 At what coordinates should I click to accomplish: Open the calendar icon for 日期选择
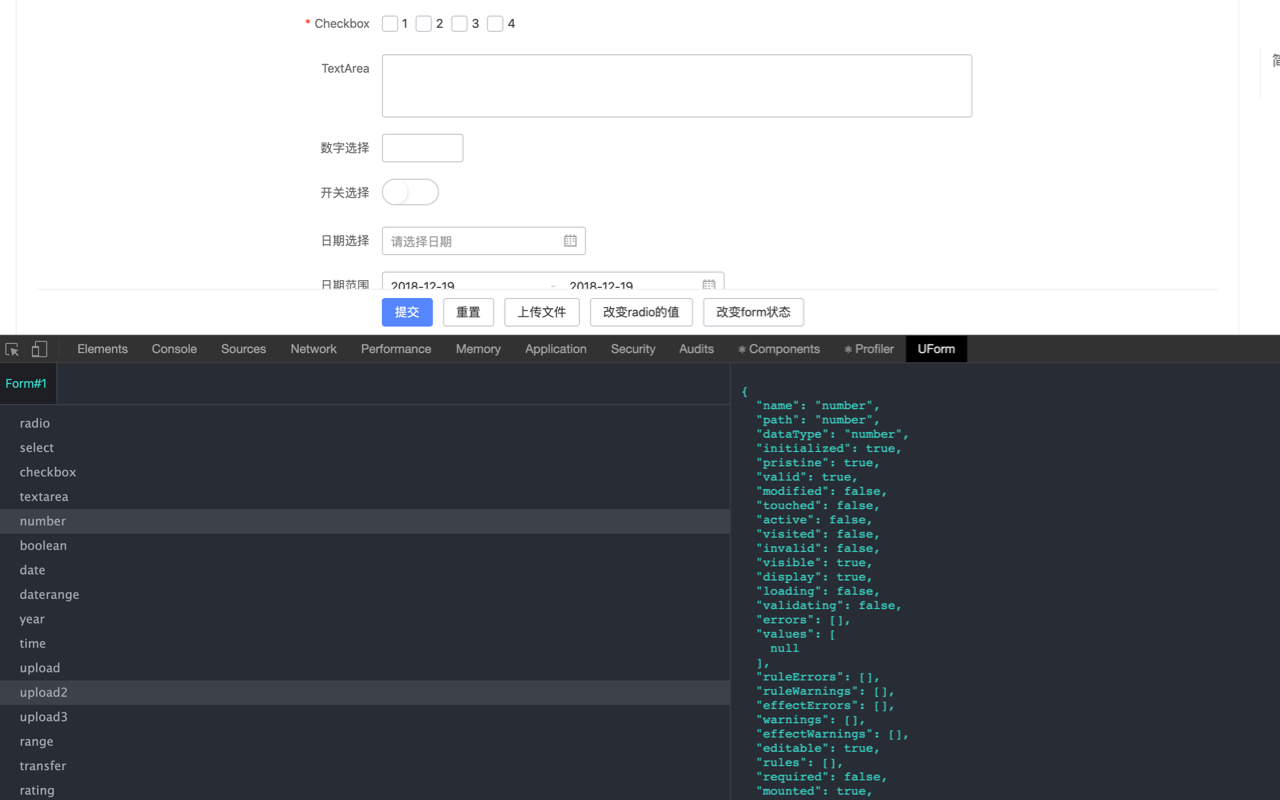pyautogui.click(x=570, y=240)
